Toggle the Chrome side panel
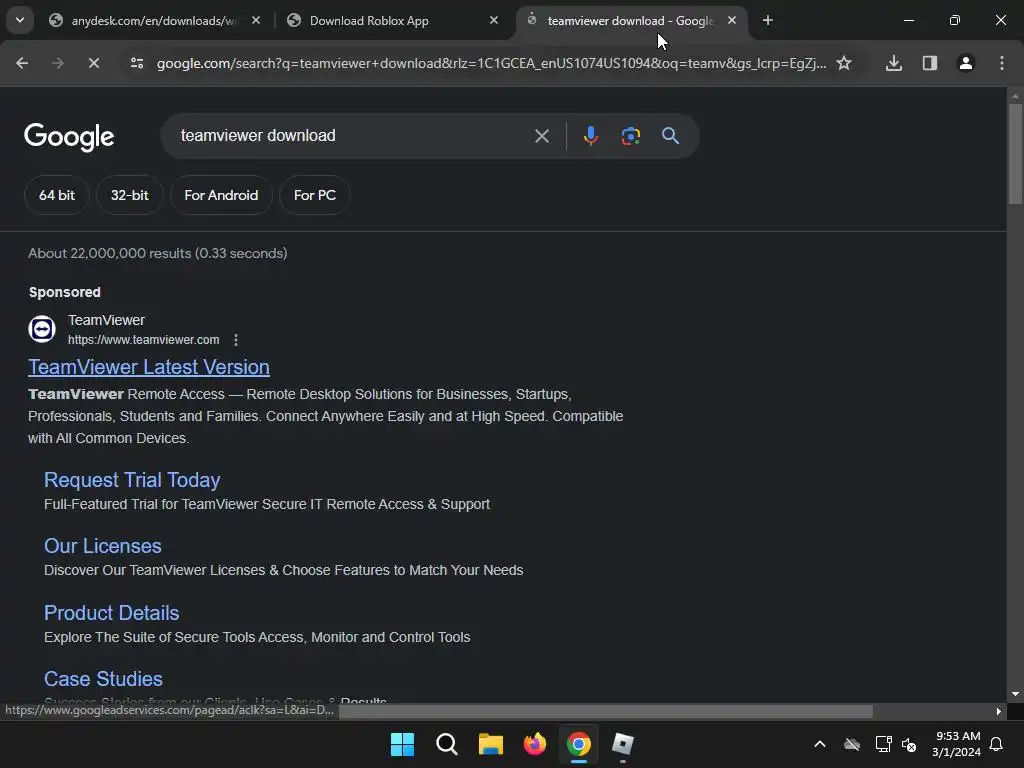1024x768 pixels. 930,63
